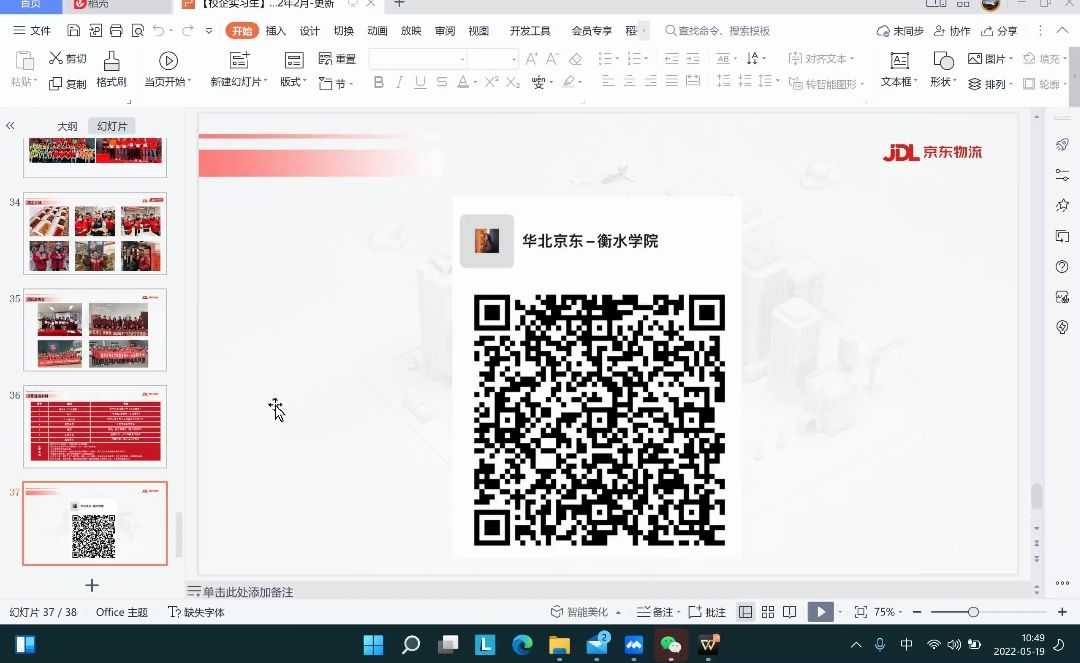Click the Share (分享) button

1000,31
